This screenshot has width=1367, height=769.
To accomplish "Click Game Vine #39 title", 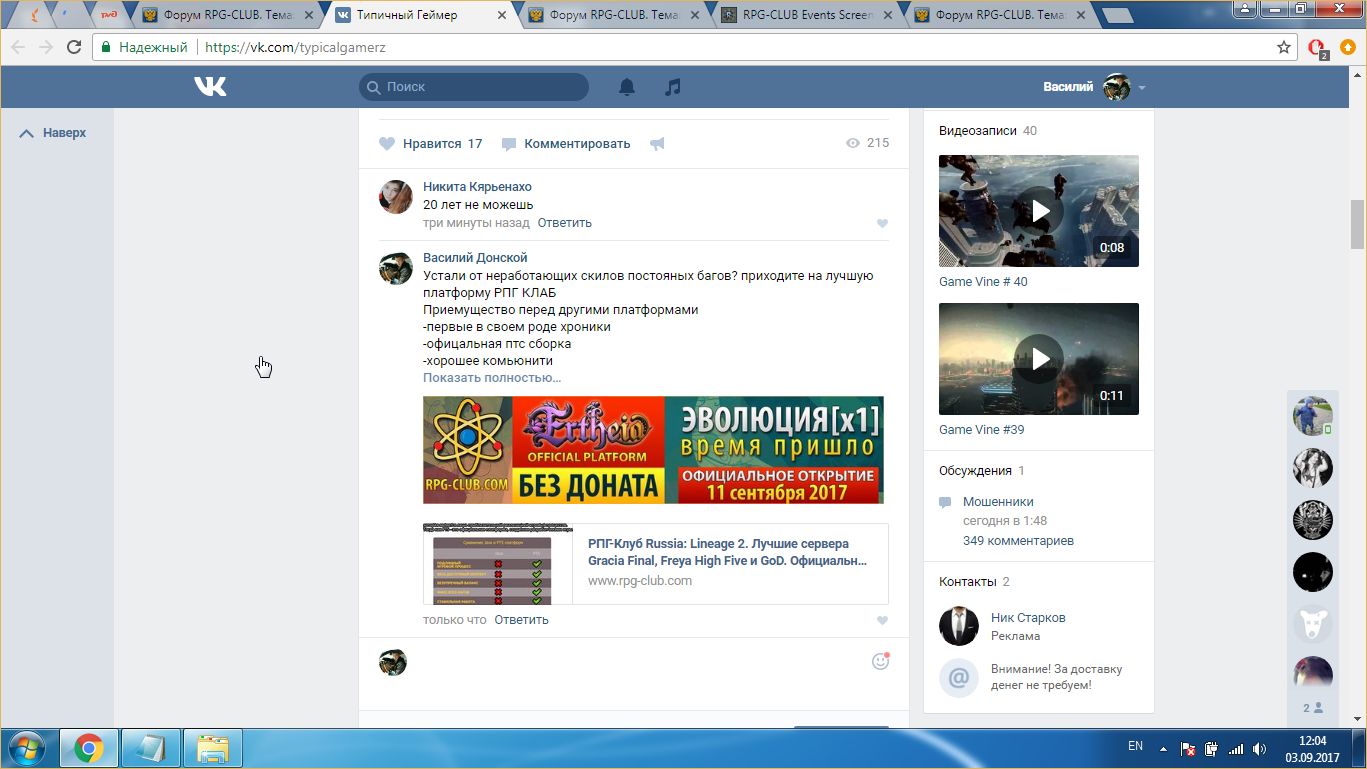I will tap(981, 430).
